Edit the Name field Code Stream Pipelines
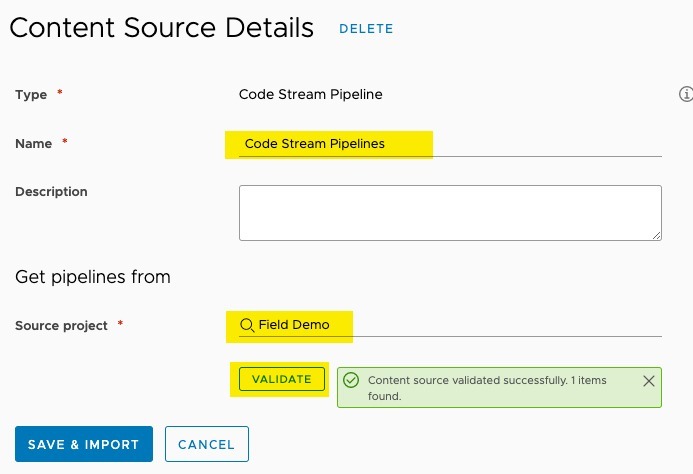 pyautogui.click(x=450, y=144)
